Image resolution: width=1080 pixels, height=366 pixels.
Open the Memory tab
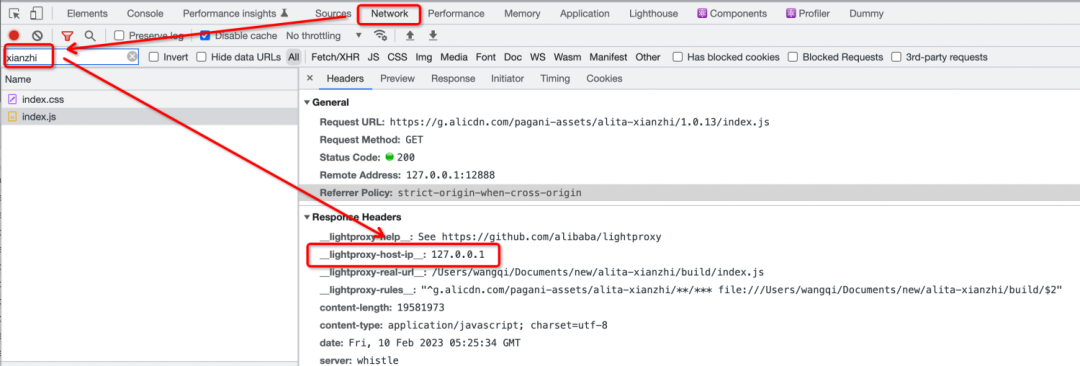click(522, 14)
